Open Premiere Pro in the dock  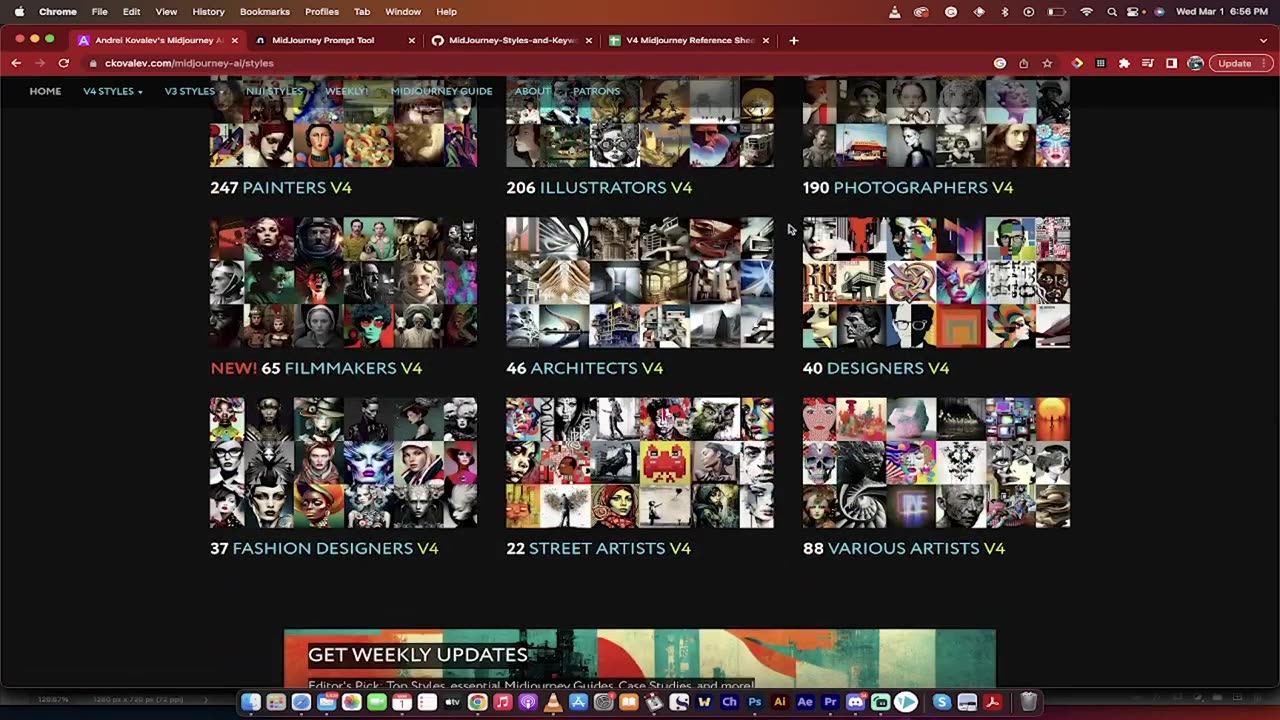(830, 702)
